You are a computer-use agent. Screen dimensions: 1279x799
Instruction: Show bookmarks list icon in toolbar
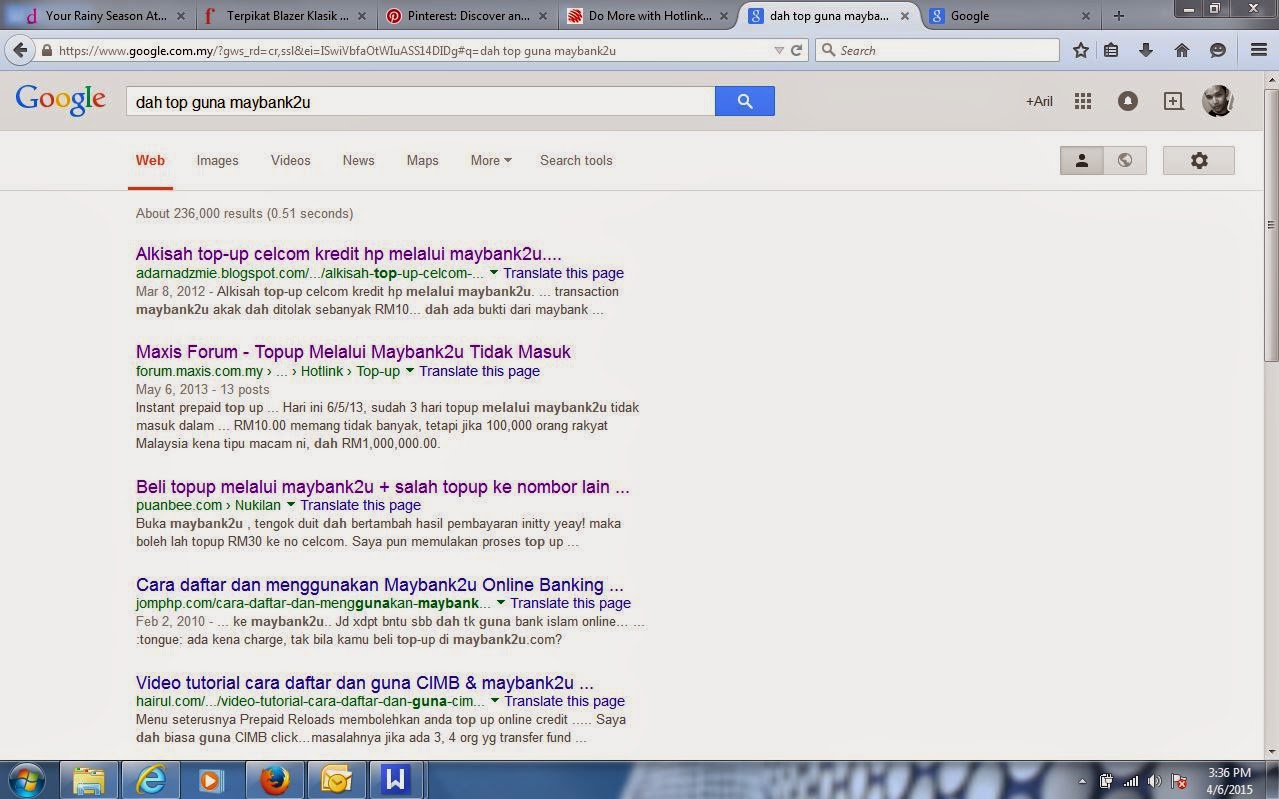point(1112,50)
